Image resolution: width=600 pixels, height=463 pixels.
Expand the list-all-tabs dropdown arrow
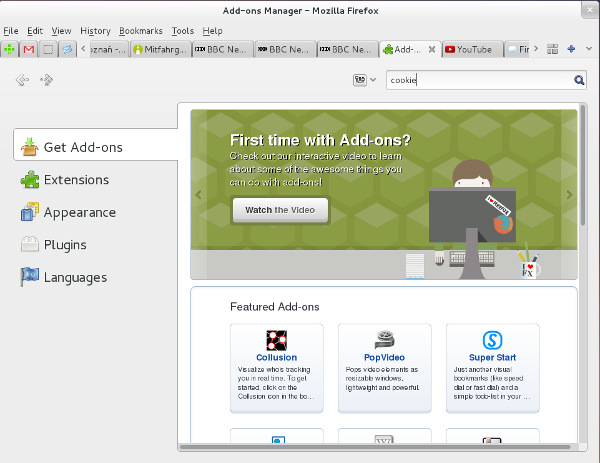click(x=589, y=49)
